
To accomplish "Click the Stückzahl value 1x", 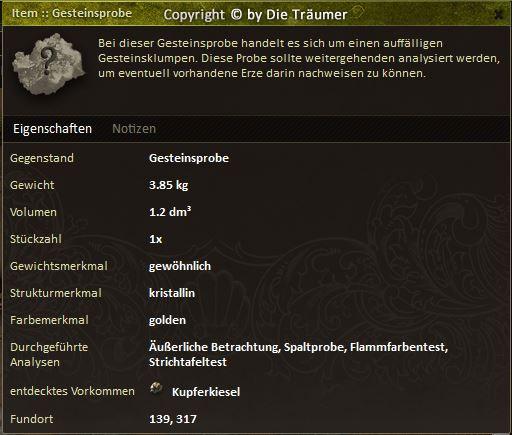I will pos(155,239).
